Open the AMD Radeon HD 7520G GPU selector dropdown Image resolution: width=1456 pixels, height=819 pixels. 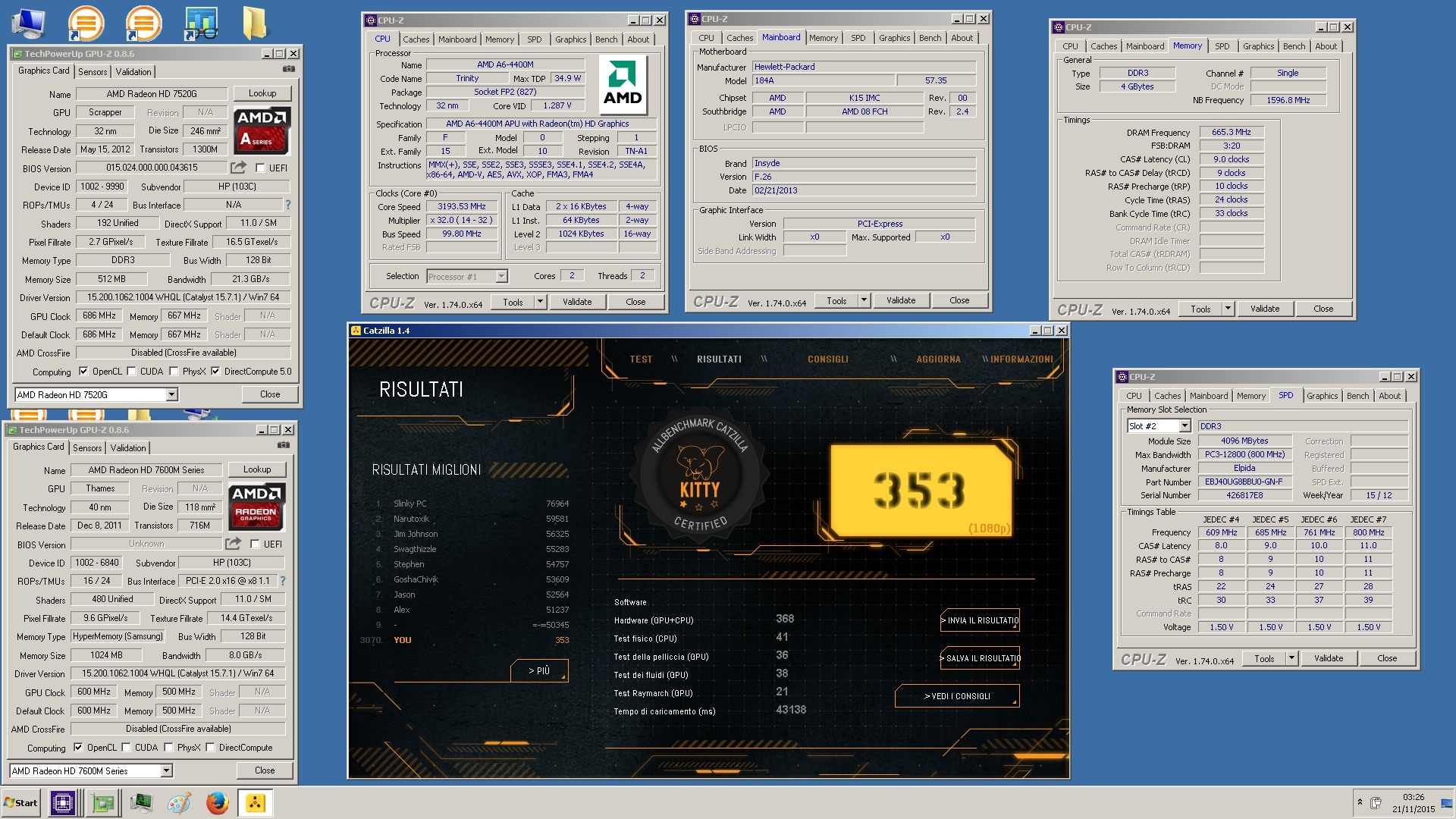[x=171, y=394]
